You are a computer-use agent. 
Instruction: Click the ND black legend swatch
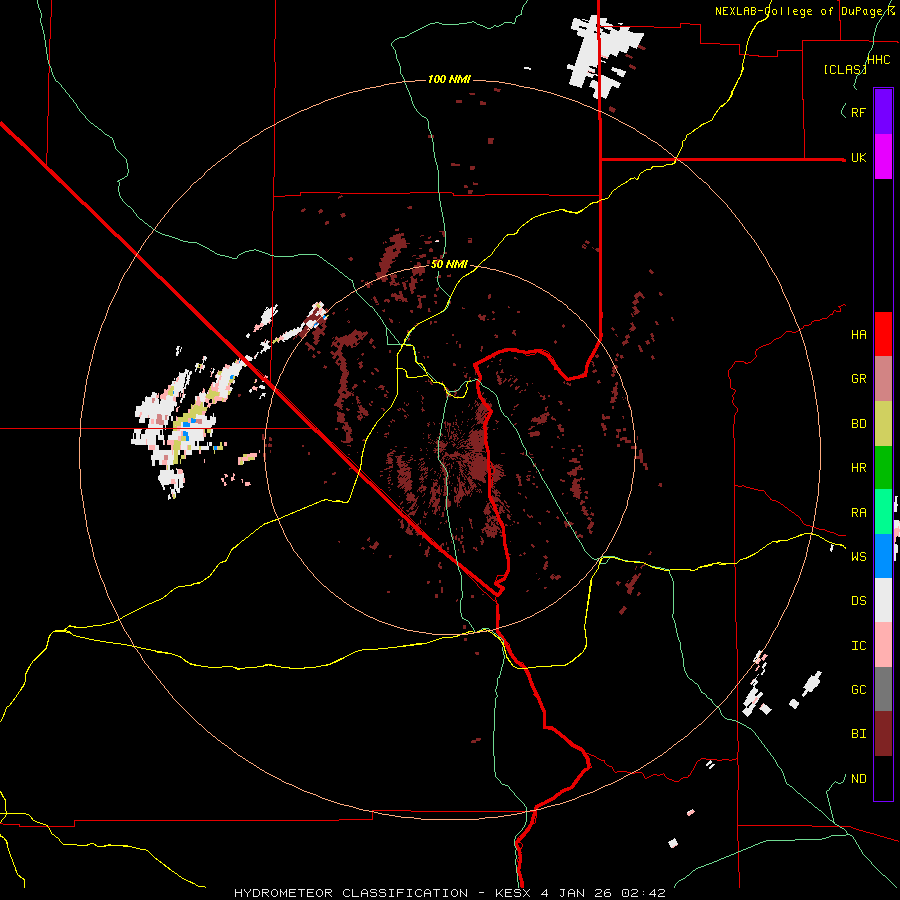(883, 778)
